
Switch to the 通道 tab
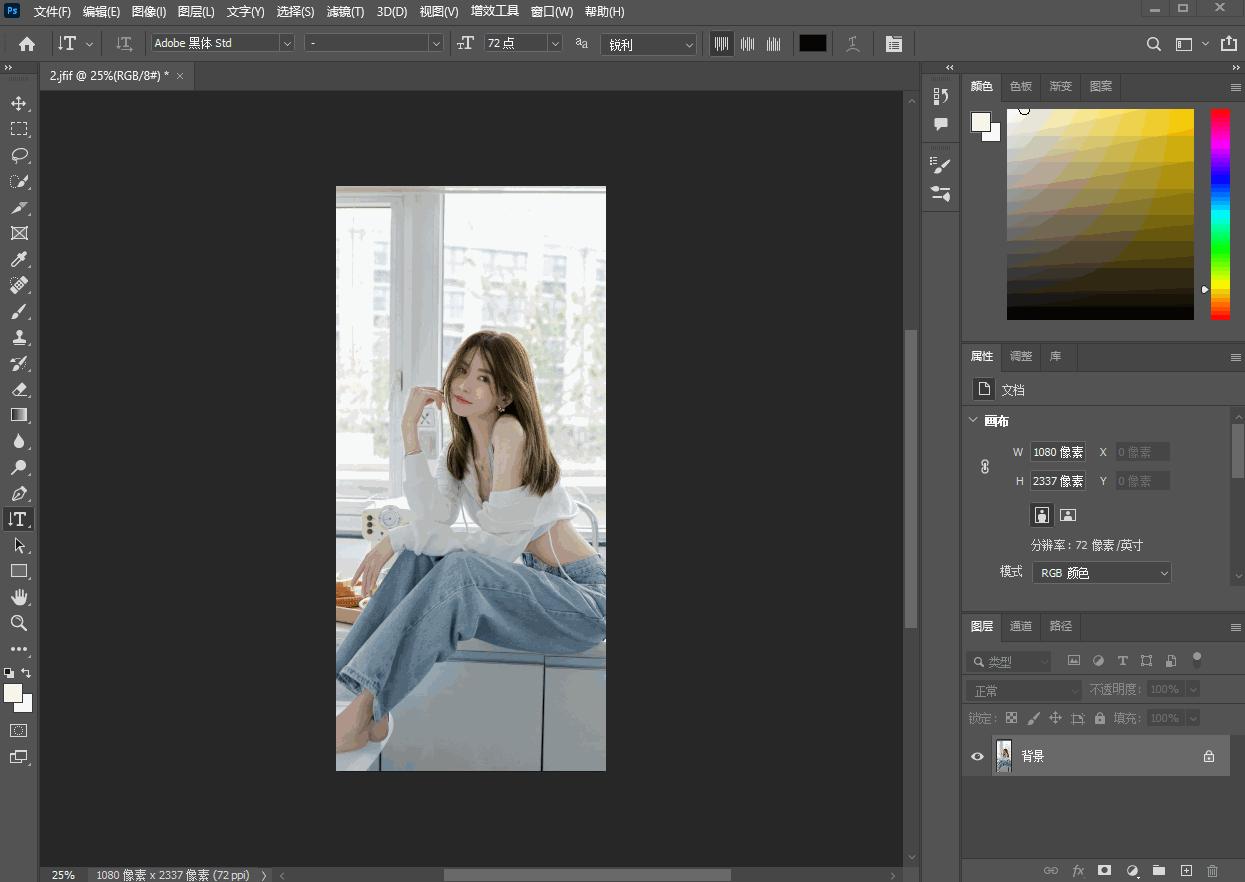(1021, 626)
